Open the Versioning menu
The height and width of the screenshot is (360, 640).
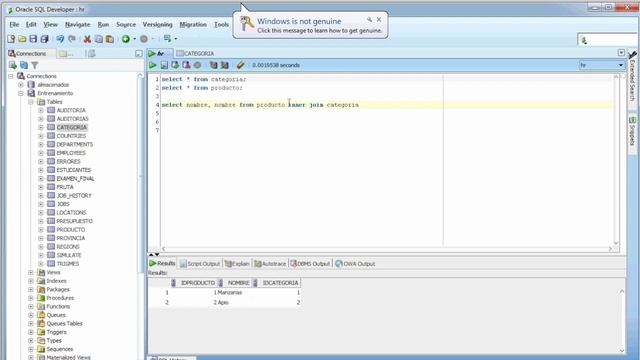[158, 24]
